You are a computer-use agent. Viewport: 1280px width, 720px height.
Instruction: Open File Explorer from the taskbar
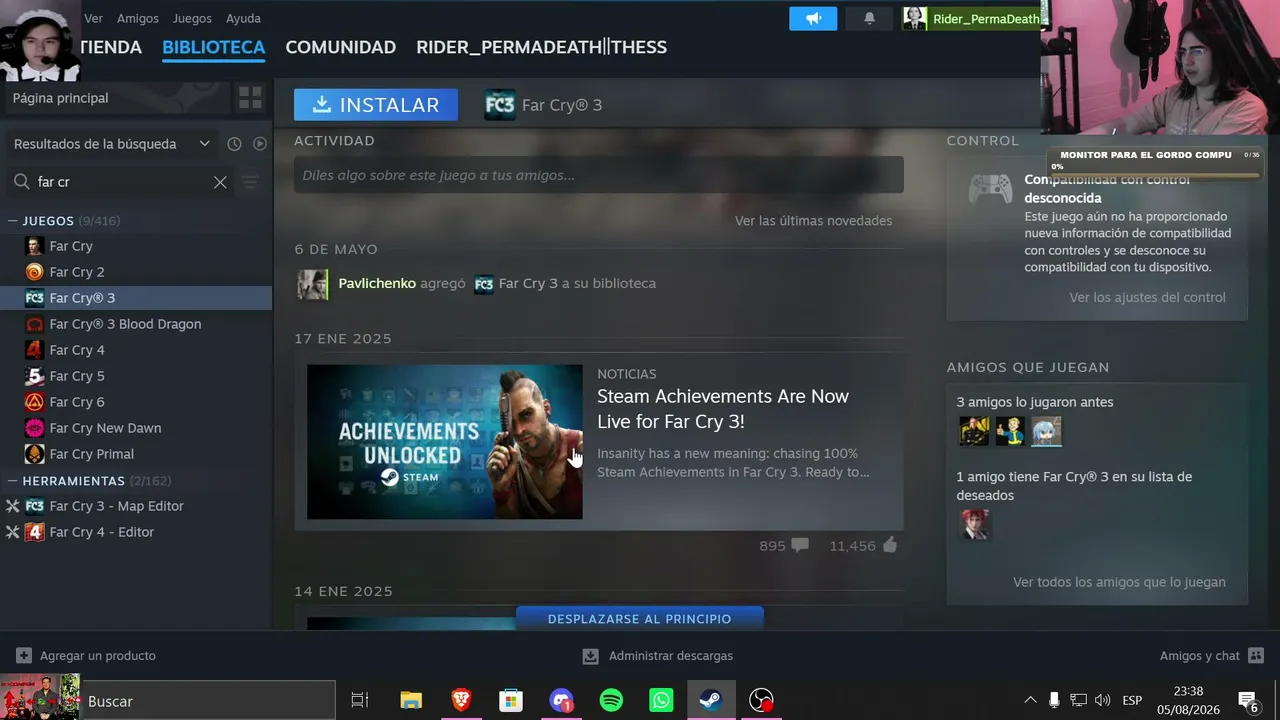[x=411, y=701]
